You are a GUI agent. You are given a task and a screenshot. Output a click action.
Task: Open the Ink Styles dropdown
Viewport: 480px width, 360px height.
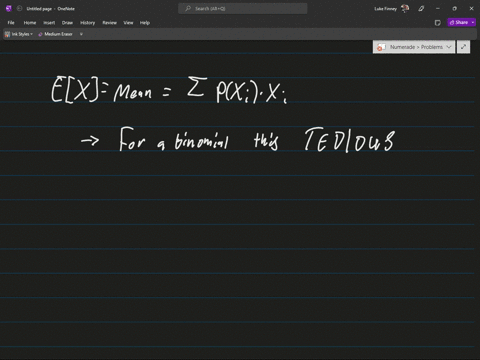coord(19,34)
